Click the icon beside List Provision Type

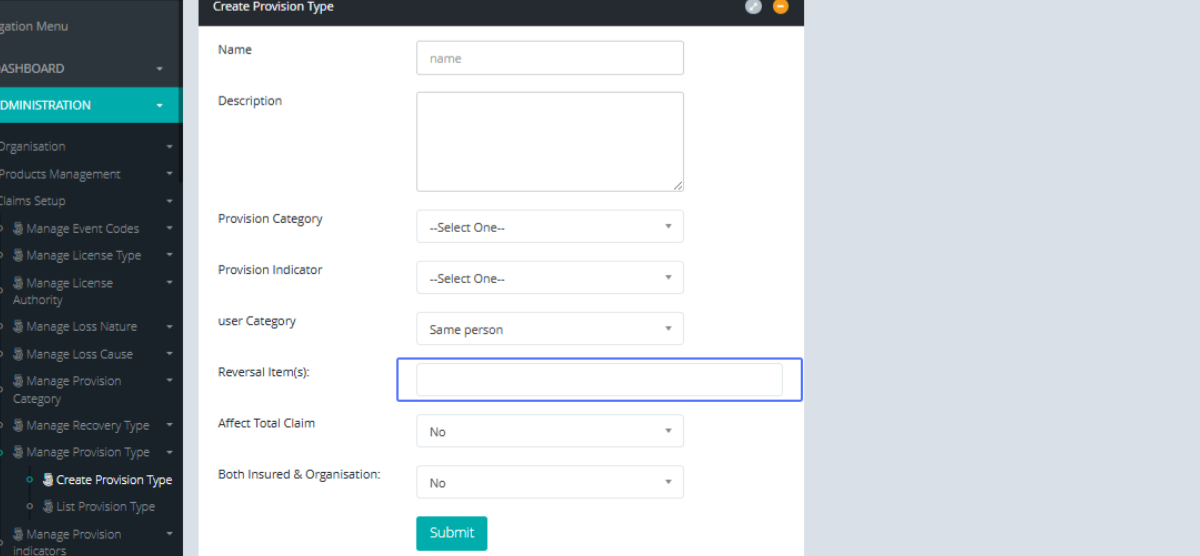[48, 507]
